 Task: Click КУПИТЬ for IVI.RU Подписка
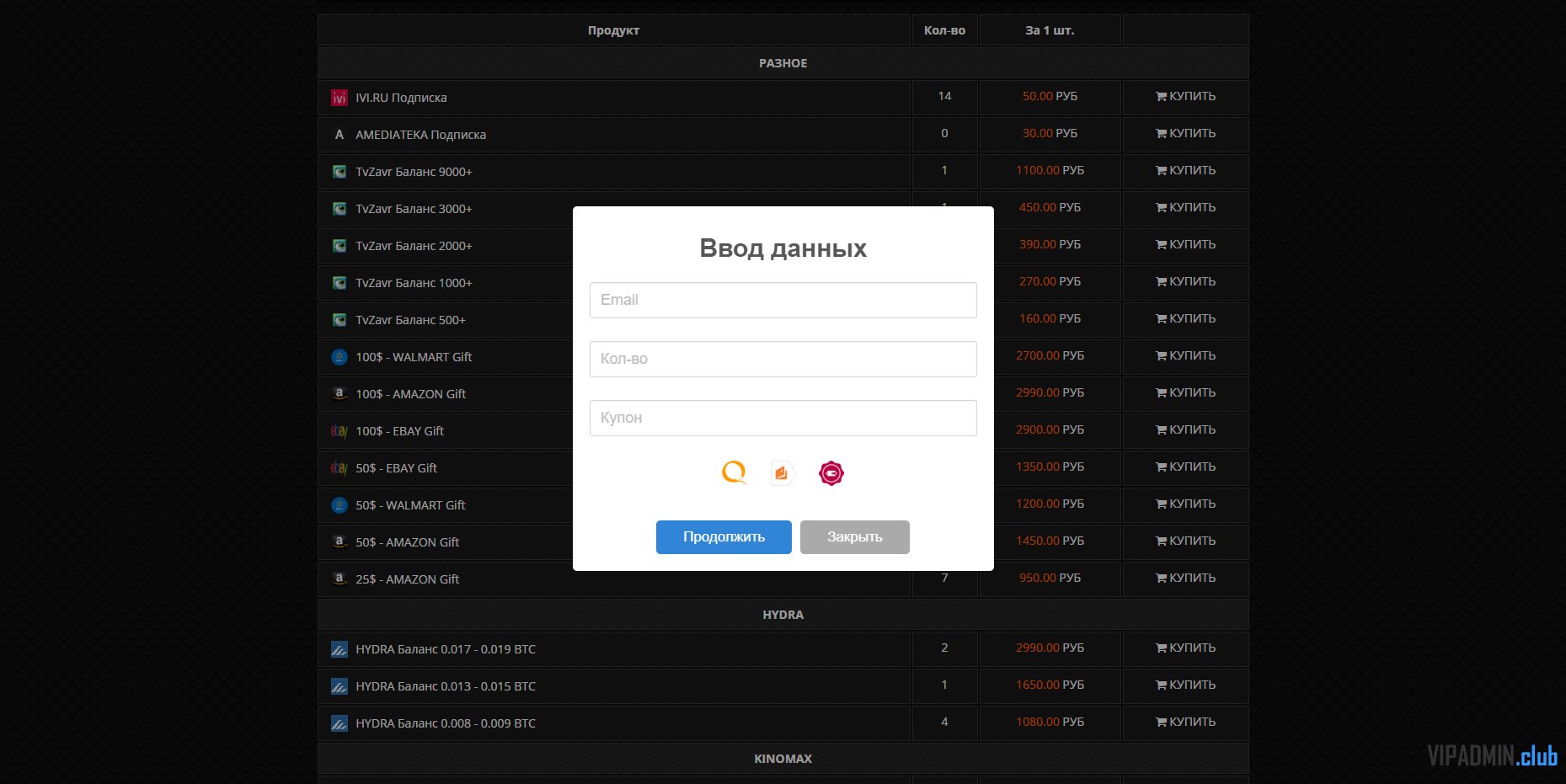(x=1185, y=96)
